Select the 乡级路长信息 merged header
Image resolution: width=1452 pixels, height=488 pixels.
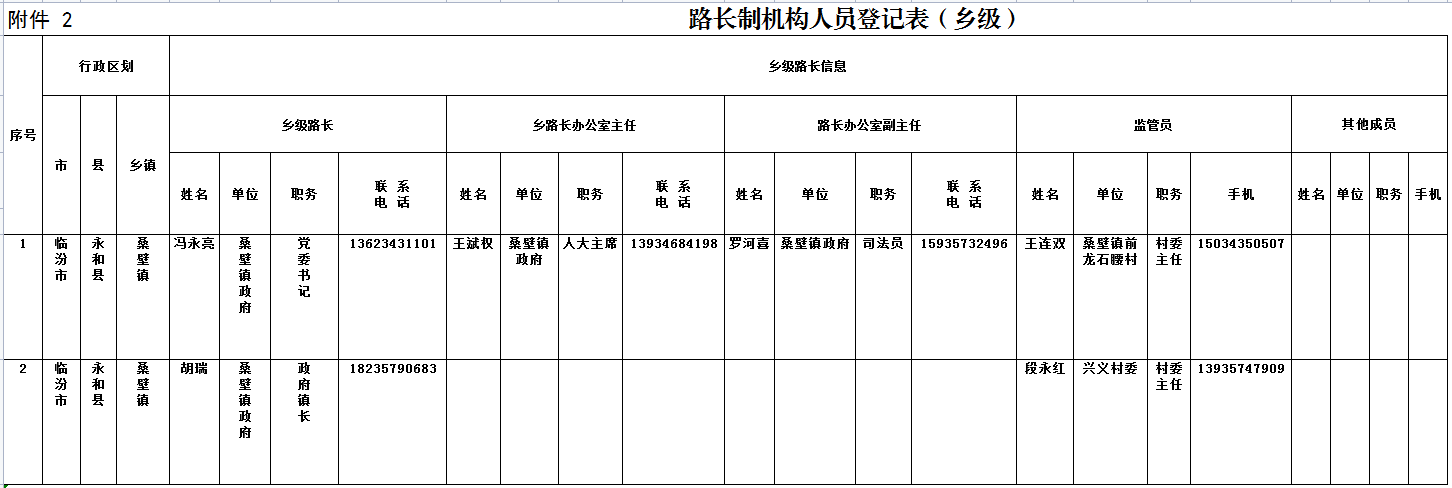[x=807, y=66]
